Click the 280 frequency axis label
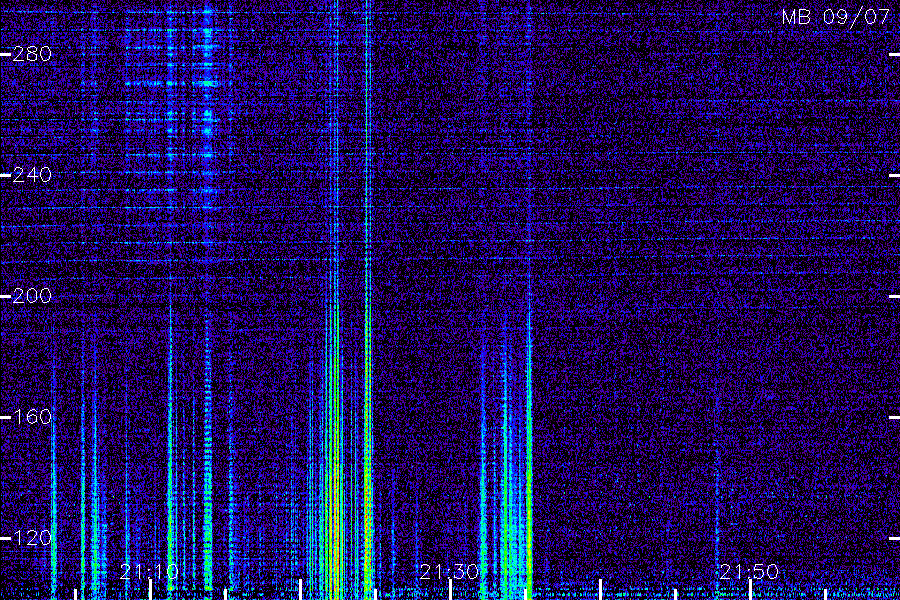Viewport: 900px width, 600px height. [x=32, y=54]
